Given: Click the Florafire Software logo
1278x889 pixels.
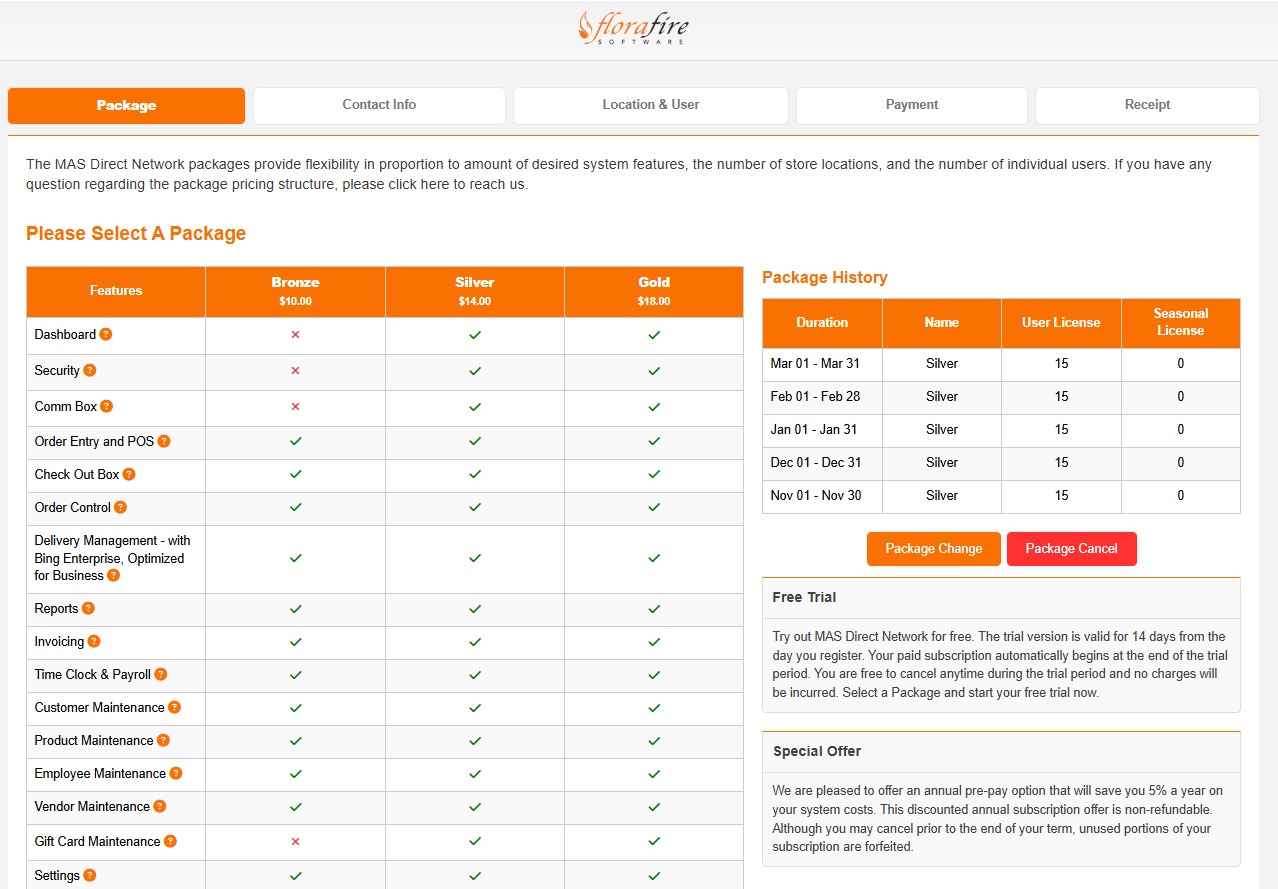Looking at the screenshot, I should 634,27.
